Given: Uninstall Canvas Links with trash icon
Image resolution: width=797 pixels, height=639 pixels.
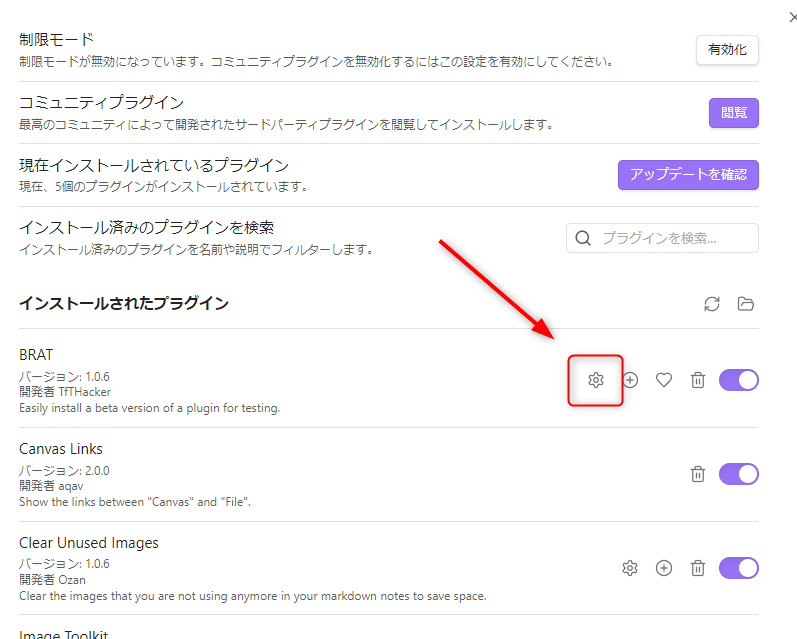Looking at the screenshot, I should click(x=698, y=474).
